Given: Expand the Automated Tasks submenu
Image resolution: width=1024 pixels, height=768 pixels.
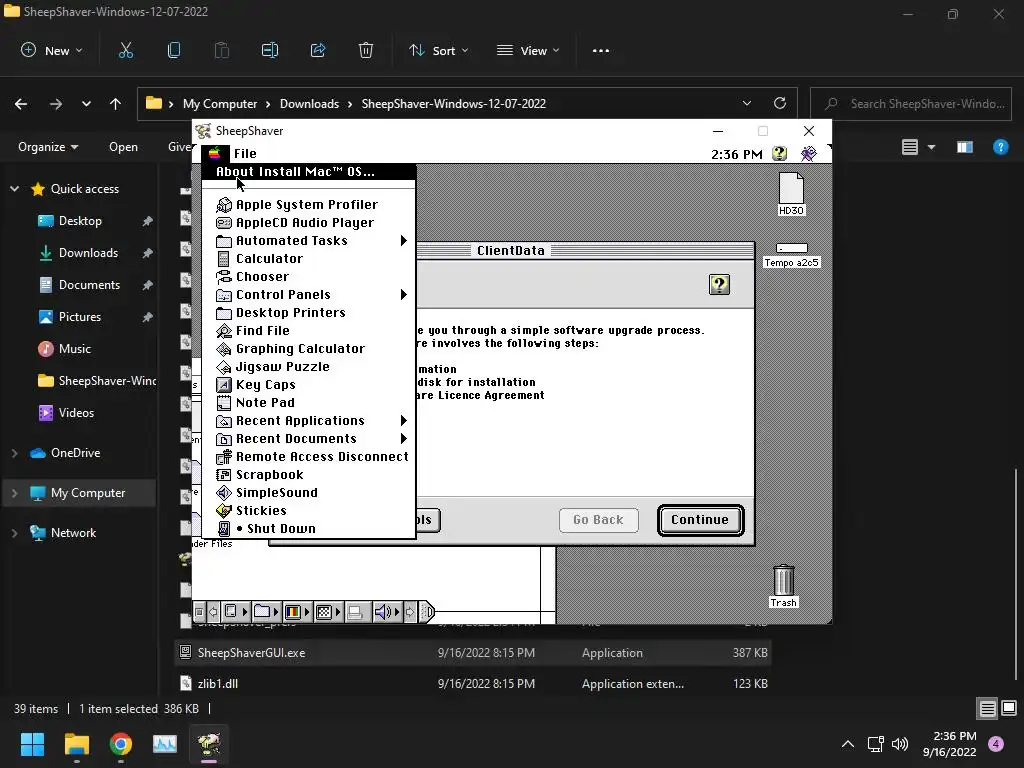Looking at the screenshot, I should pyautogui.click(x=308, y=240).
